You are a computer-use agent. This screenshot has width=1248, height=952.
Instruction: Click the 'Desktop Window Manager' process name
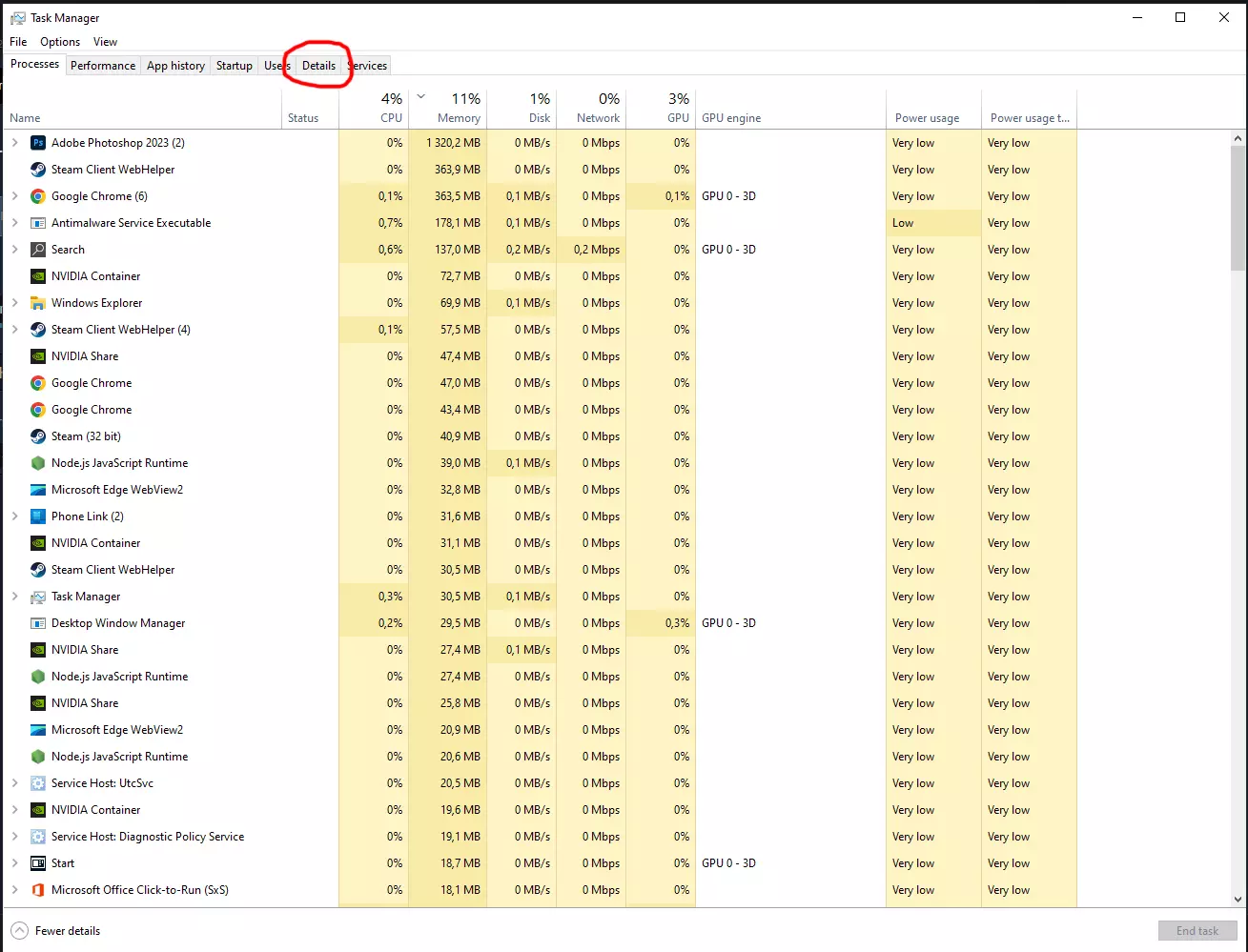click(118, 623)
